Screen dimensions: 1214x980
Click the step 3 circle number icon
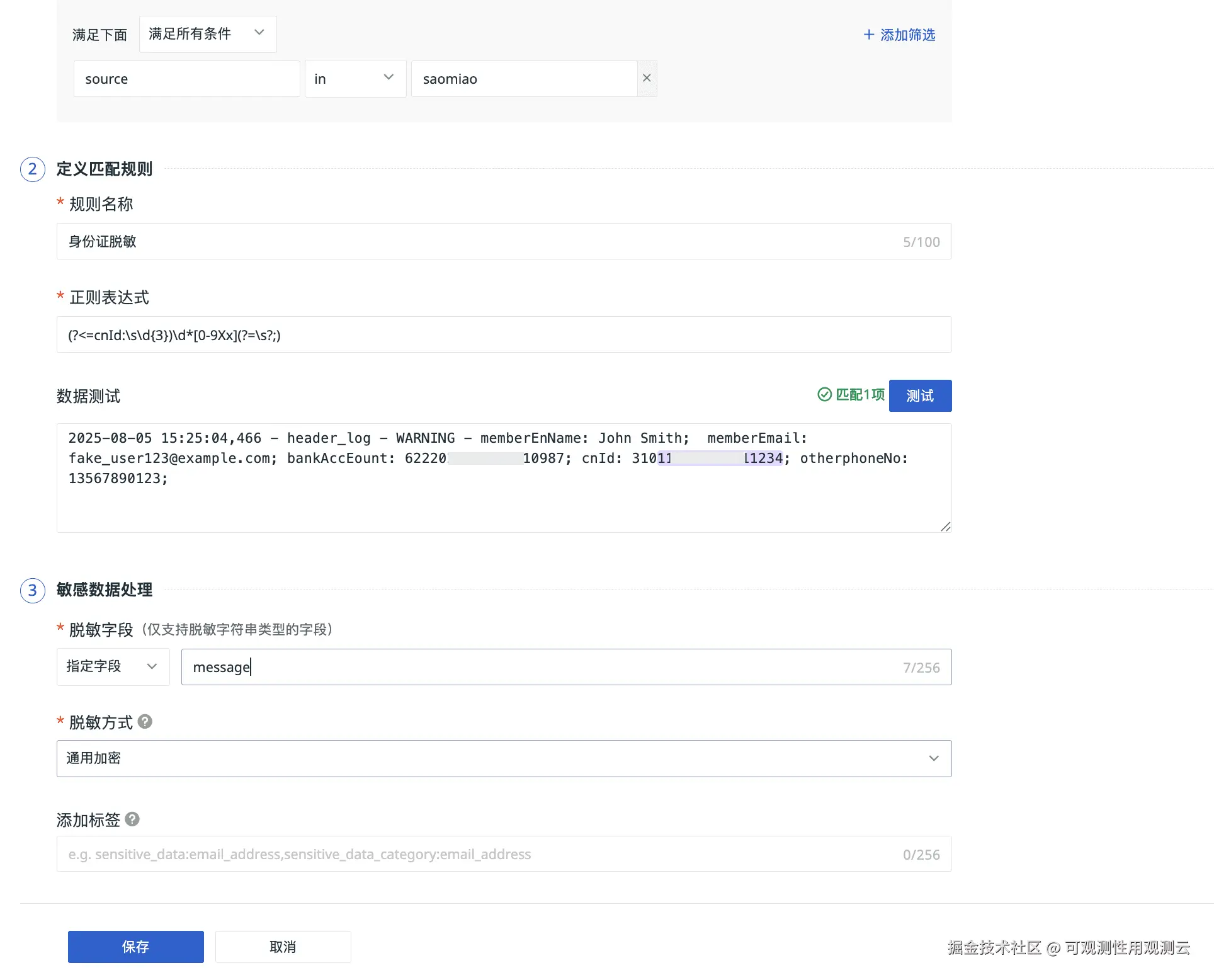point(33,591)
